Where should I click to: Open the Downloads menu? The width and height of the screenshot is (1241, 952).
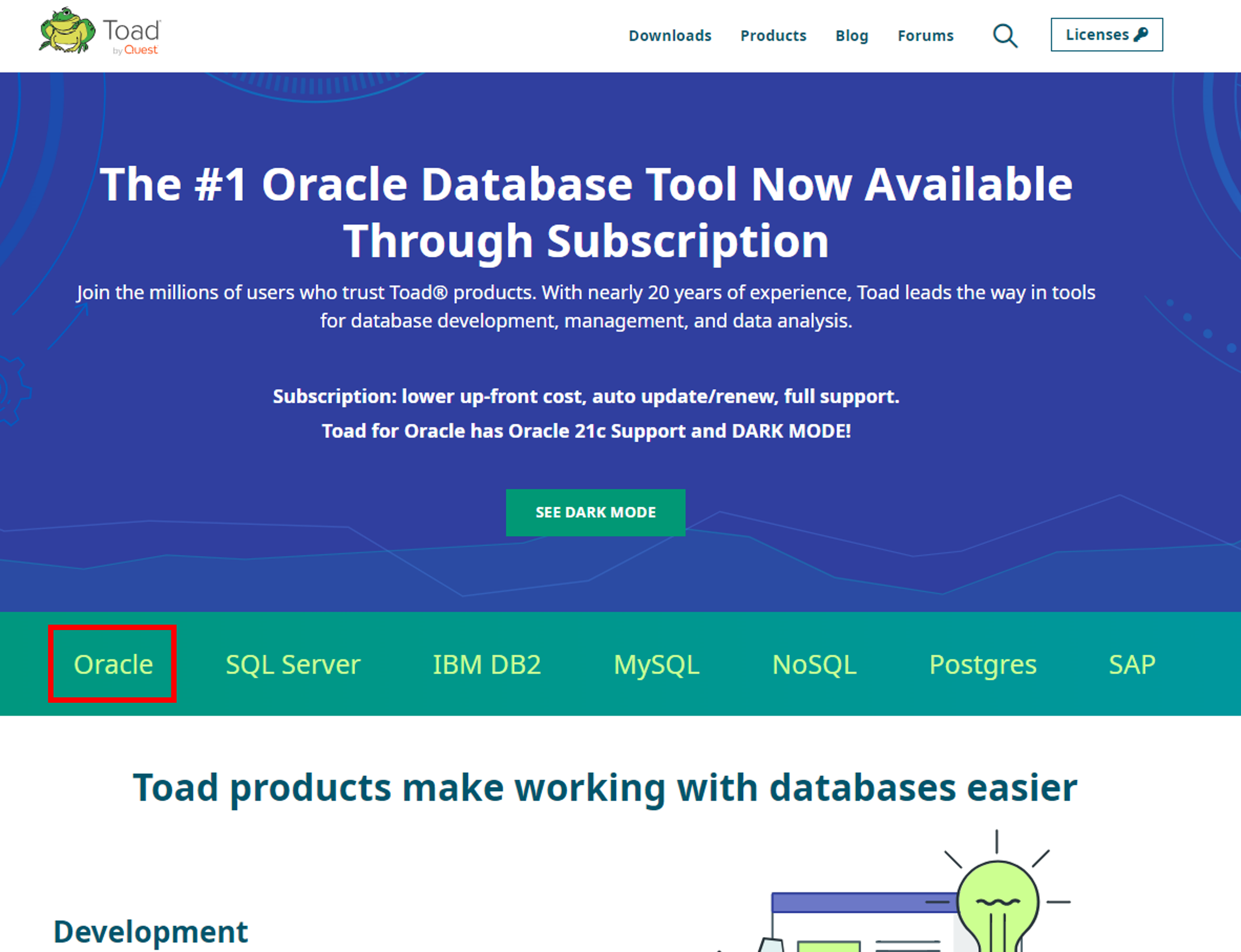(670, 36)
